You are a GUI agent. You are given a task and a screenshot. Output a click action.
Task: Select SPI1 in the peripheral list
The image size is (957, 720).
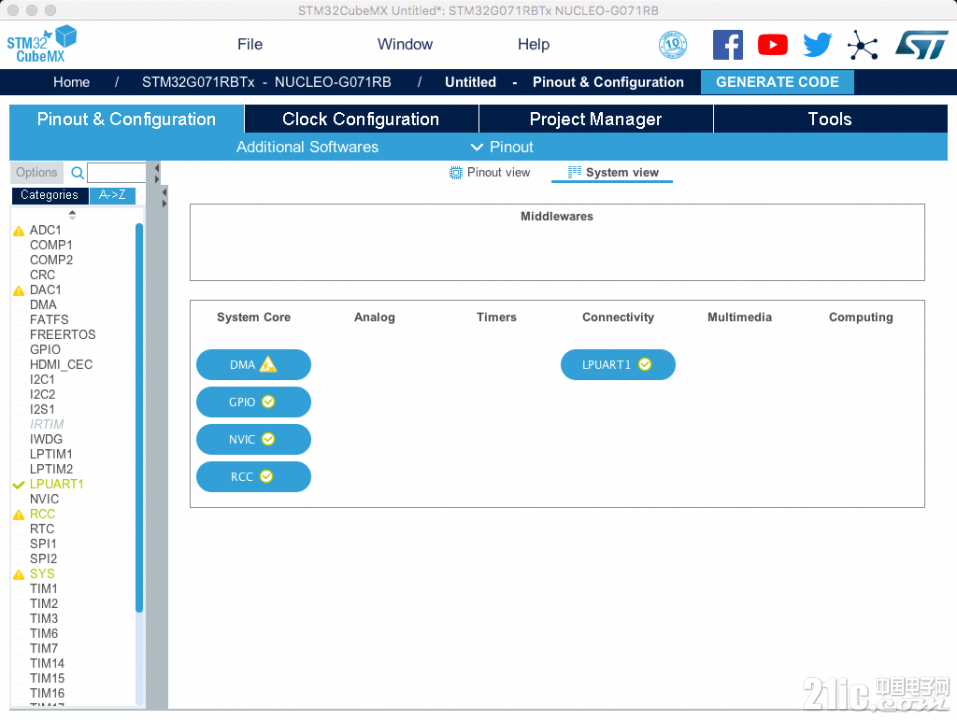click(43, 544)
